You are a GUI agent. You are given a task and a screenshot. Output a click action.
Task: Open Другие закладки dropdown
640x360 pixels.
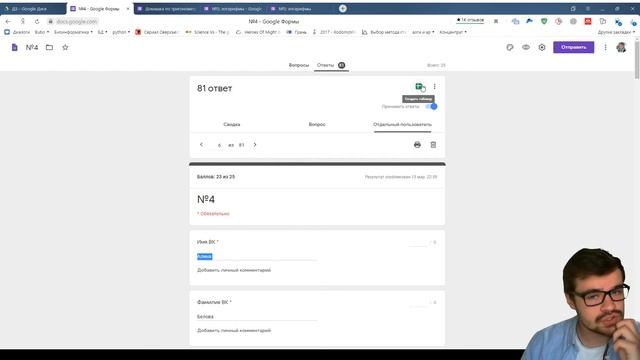(x=616, y=32)
